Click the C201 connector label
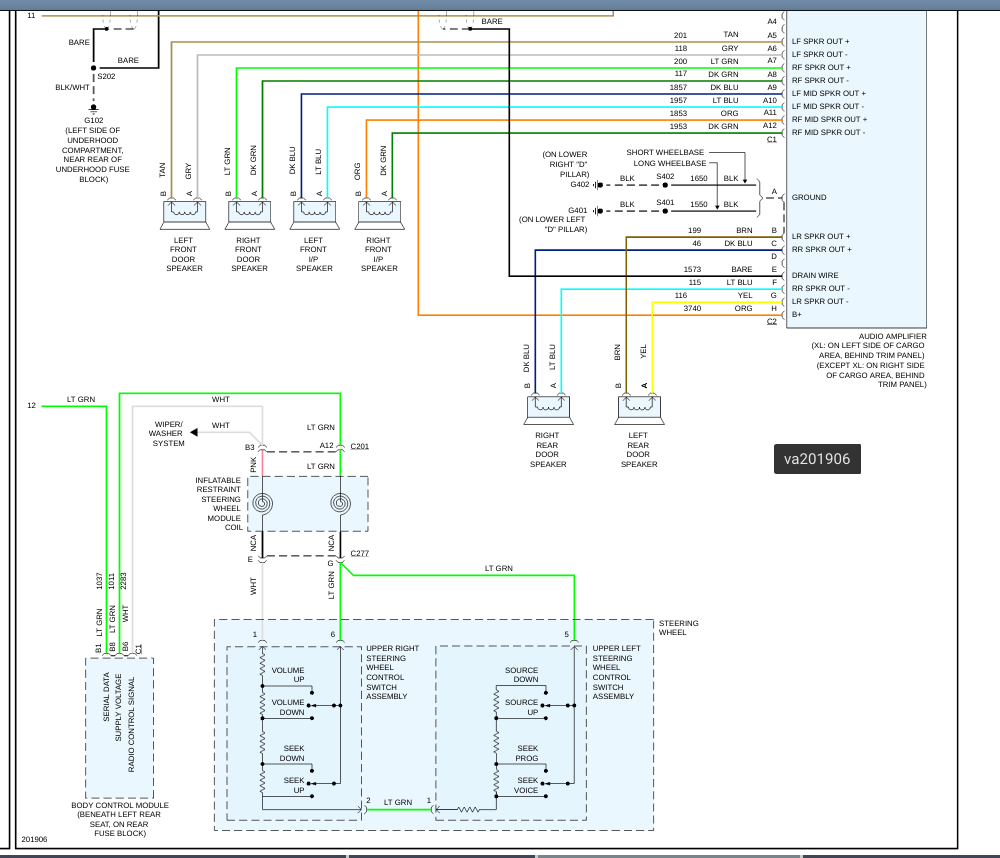1000x858 pixels. click(x=360, y=446)
